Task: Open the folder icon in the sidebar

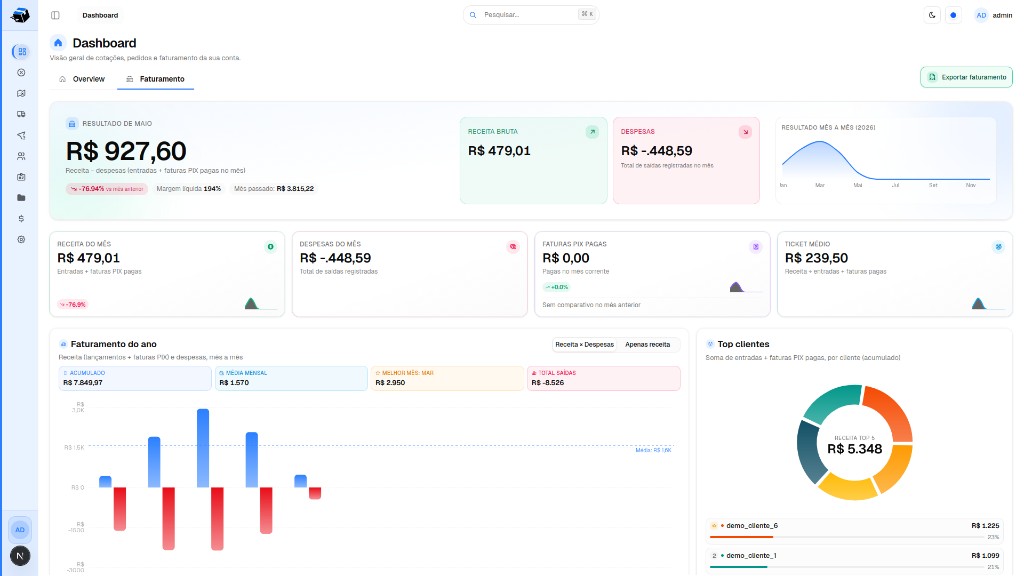Action: (21, 198)
